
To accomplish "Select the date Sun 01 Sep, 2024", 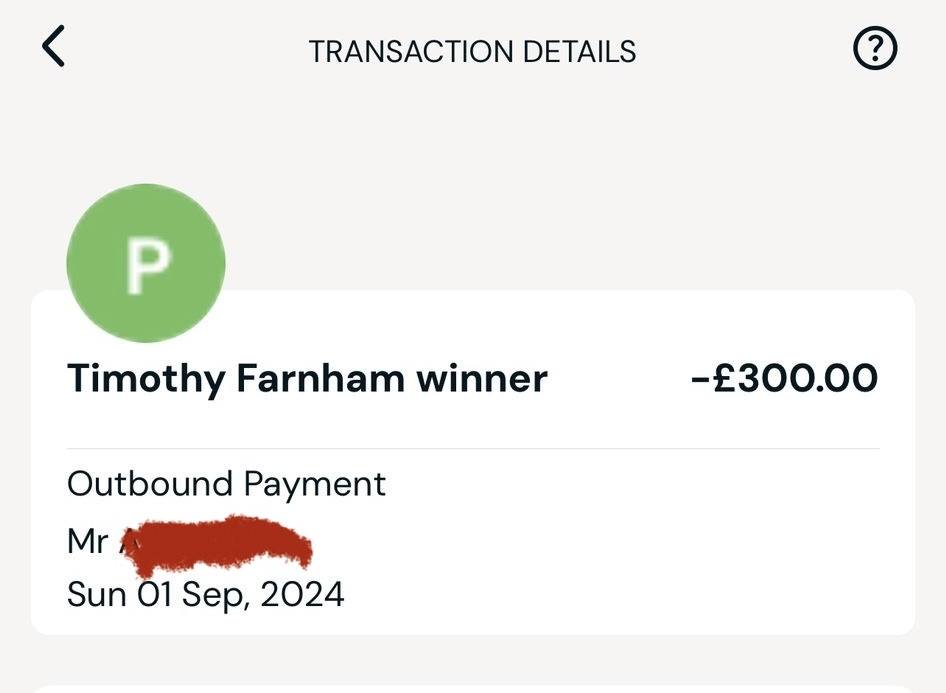I will pos(206,595).
